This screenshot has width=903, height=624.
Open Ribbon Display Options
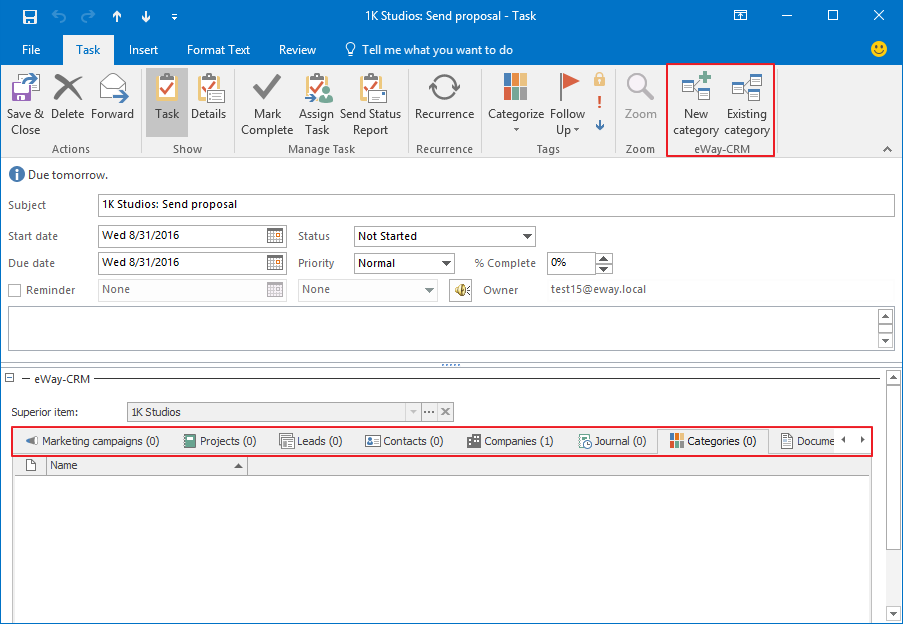740,16
